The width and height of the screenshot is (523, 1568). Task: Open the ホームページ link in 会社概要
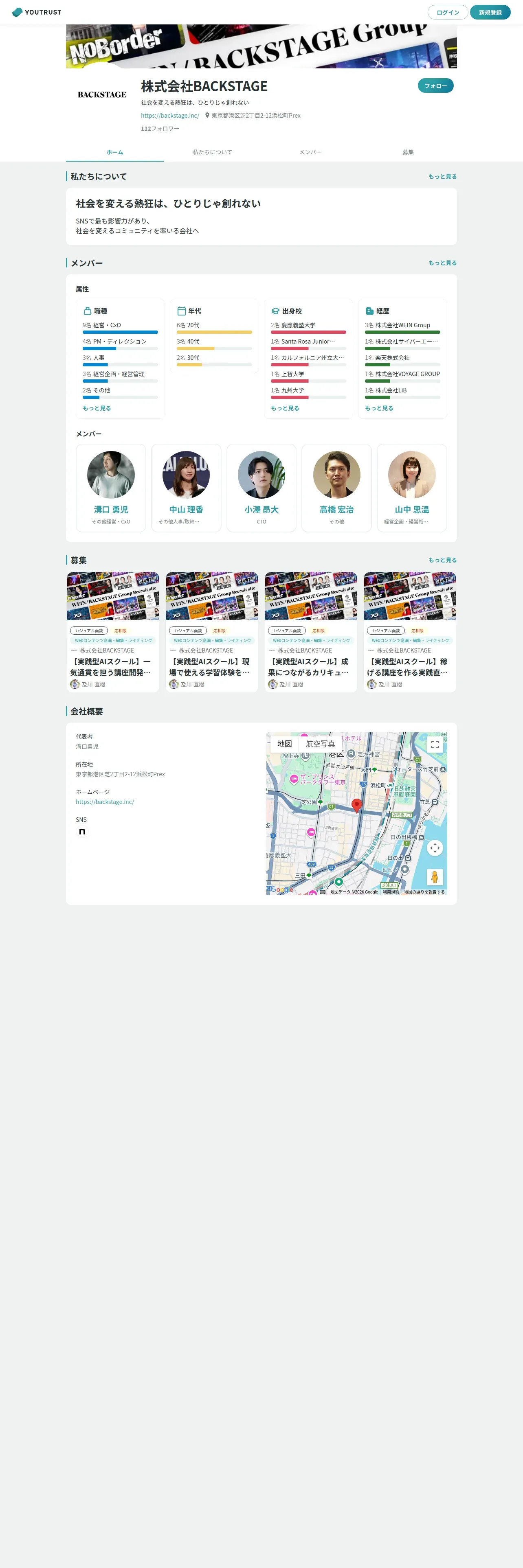point(105,802)
